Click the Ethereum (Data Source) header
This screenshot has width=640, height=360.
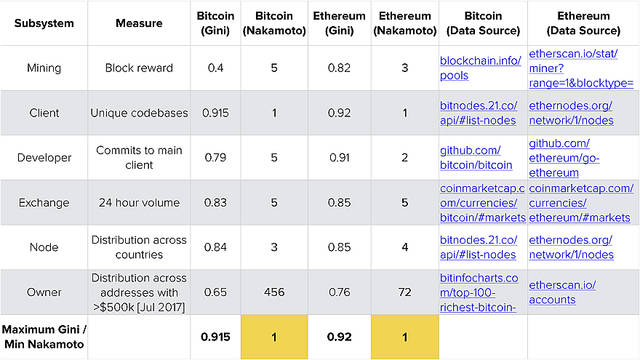pyautogui.click(x=584, y=23)
